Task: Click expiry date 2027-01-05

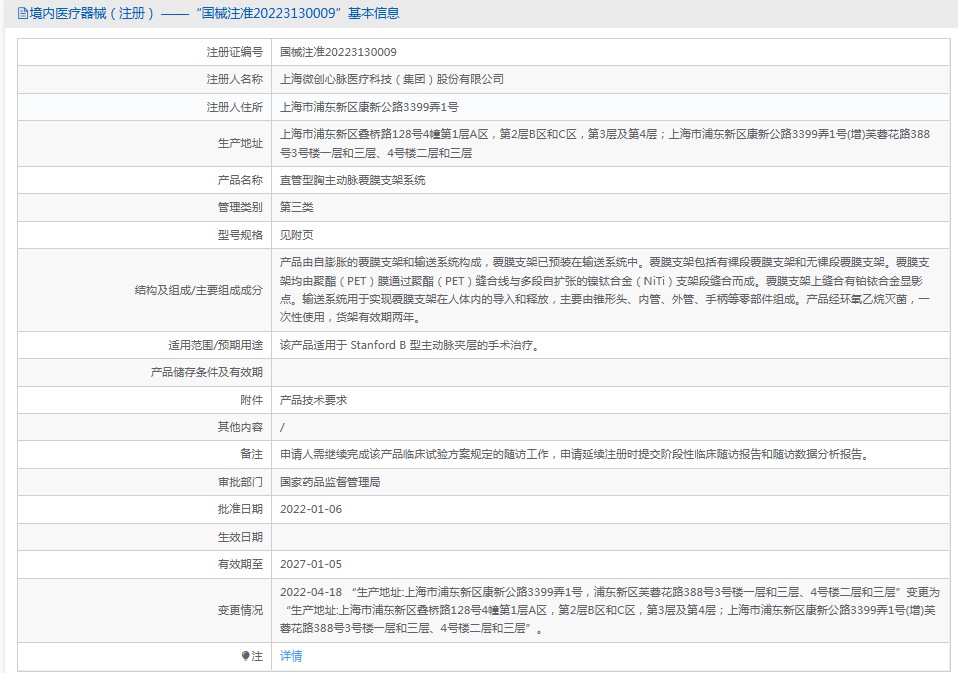Action: (311, 563)
